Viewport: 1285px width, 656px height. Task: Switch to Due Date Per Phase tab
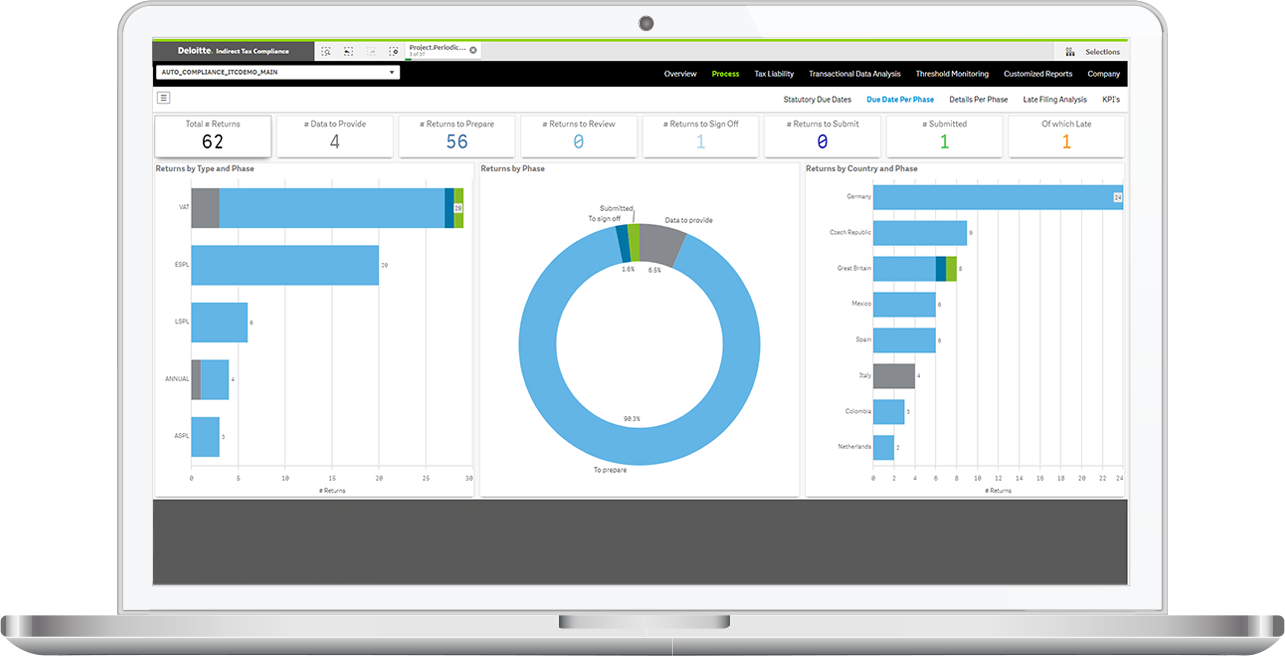click(900, 100)
